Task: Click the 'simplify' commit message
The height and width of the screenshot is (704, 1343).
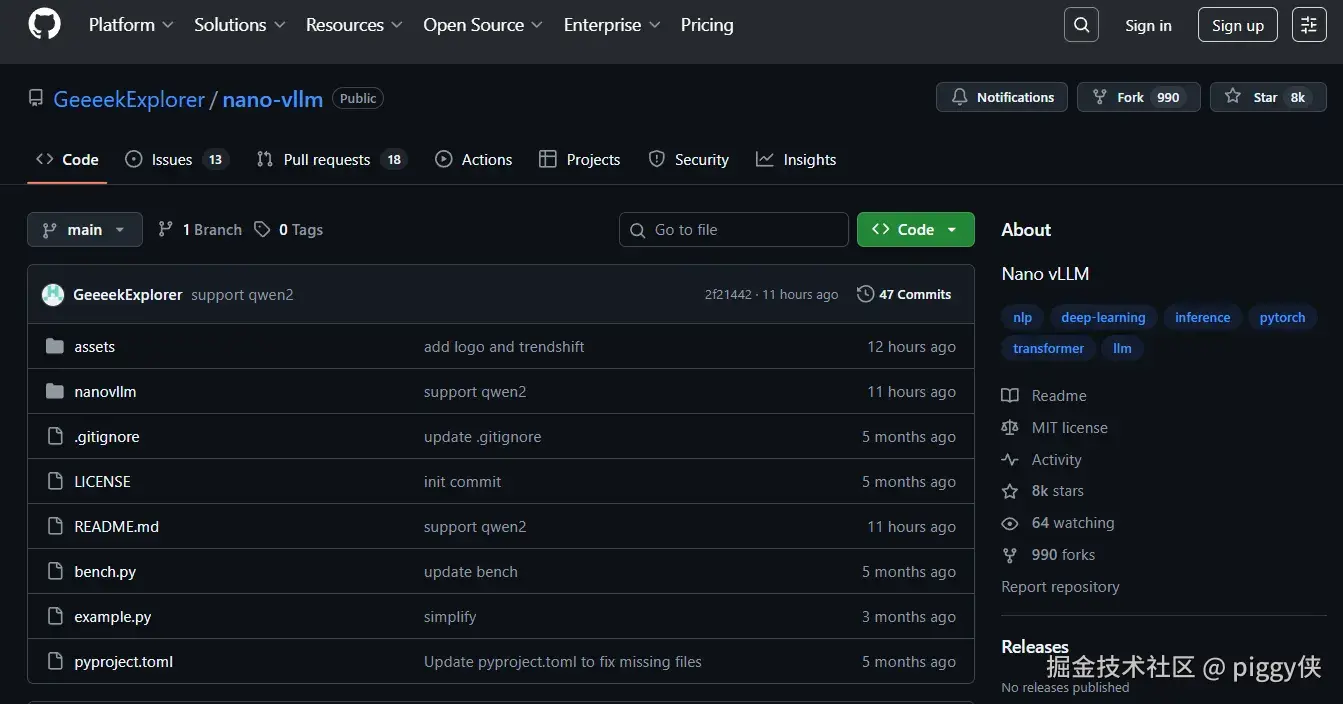Action: pyautogui.click(x=450, y=617)
